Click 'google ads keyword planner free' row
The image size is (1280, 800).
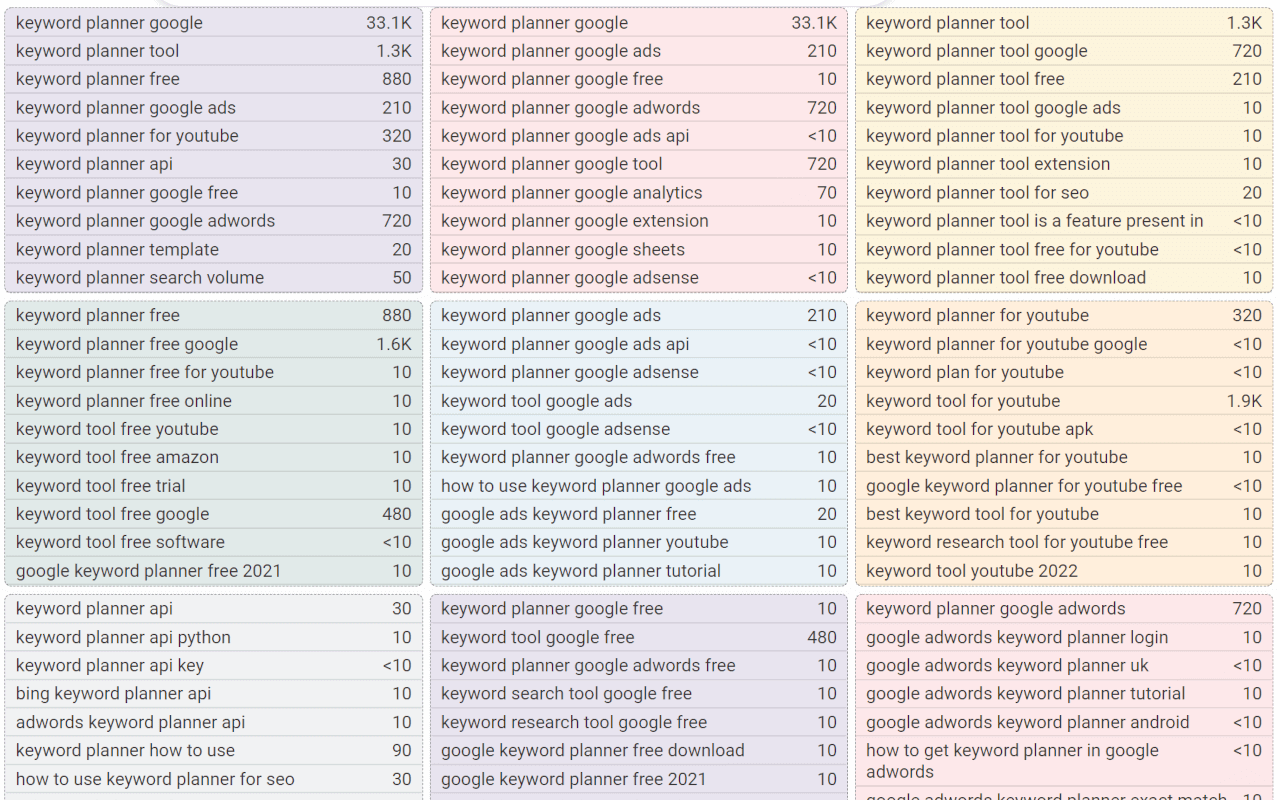click(x=639, y=514)
